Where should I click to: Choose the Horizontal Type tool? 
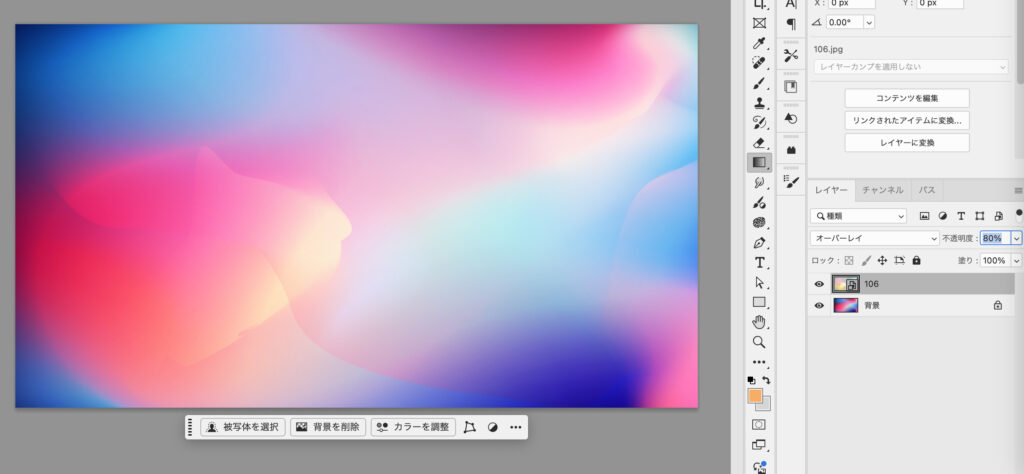[x=759, y=262]
